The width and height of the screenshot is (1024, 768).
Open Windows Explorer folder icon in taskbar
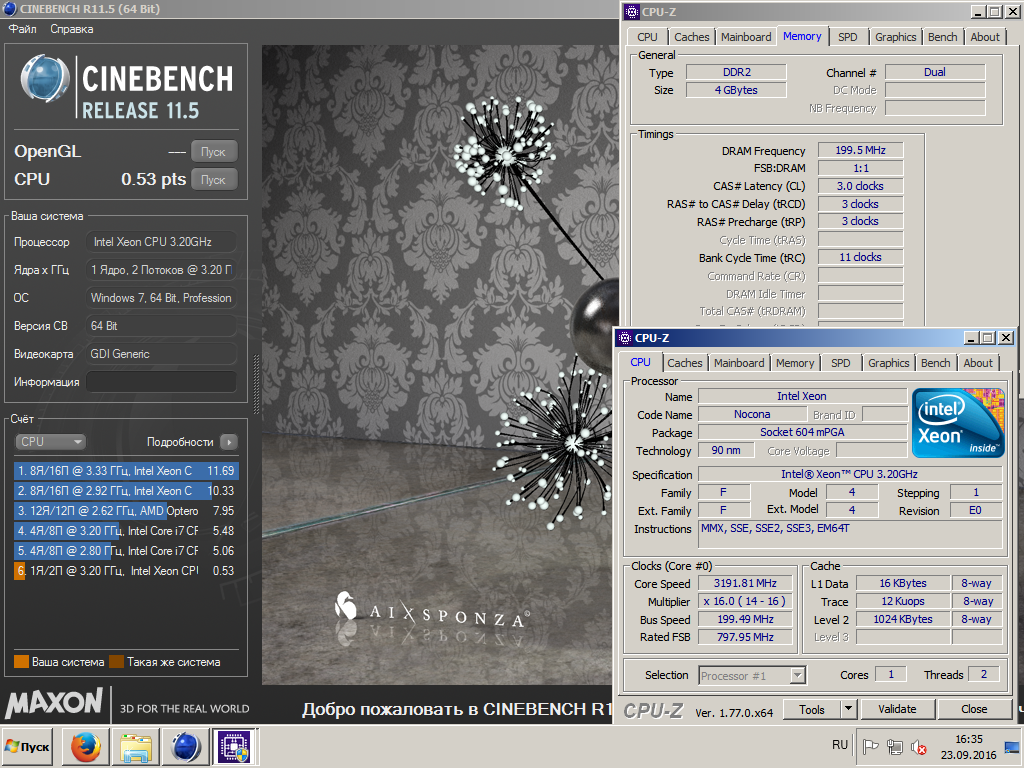pos(136,746)
